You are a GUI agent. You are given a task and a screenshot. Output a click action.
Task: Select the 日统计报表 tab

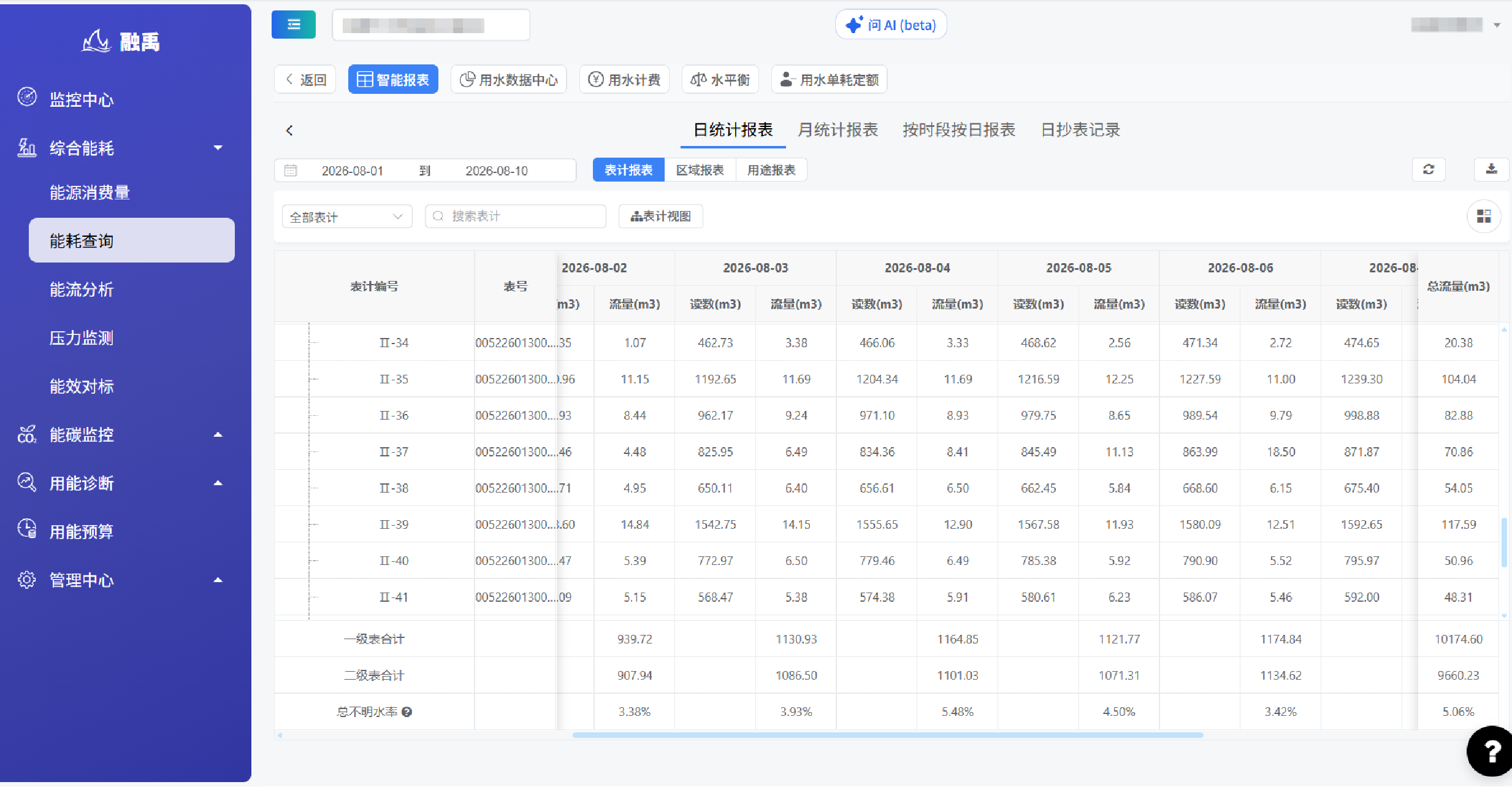pos(733,130)
